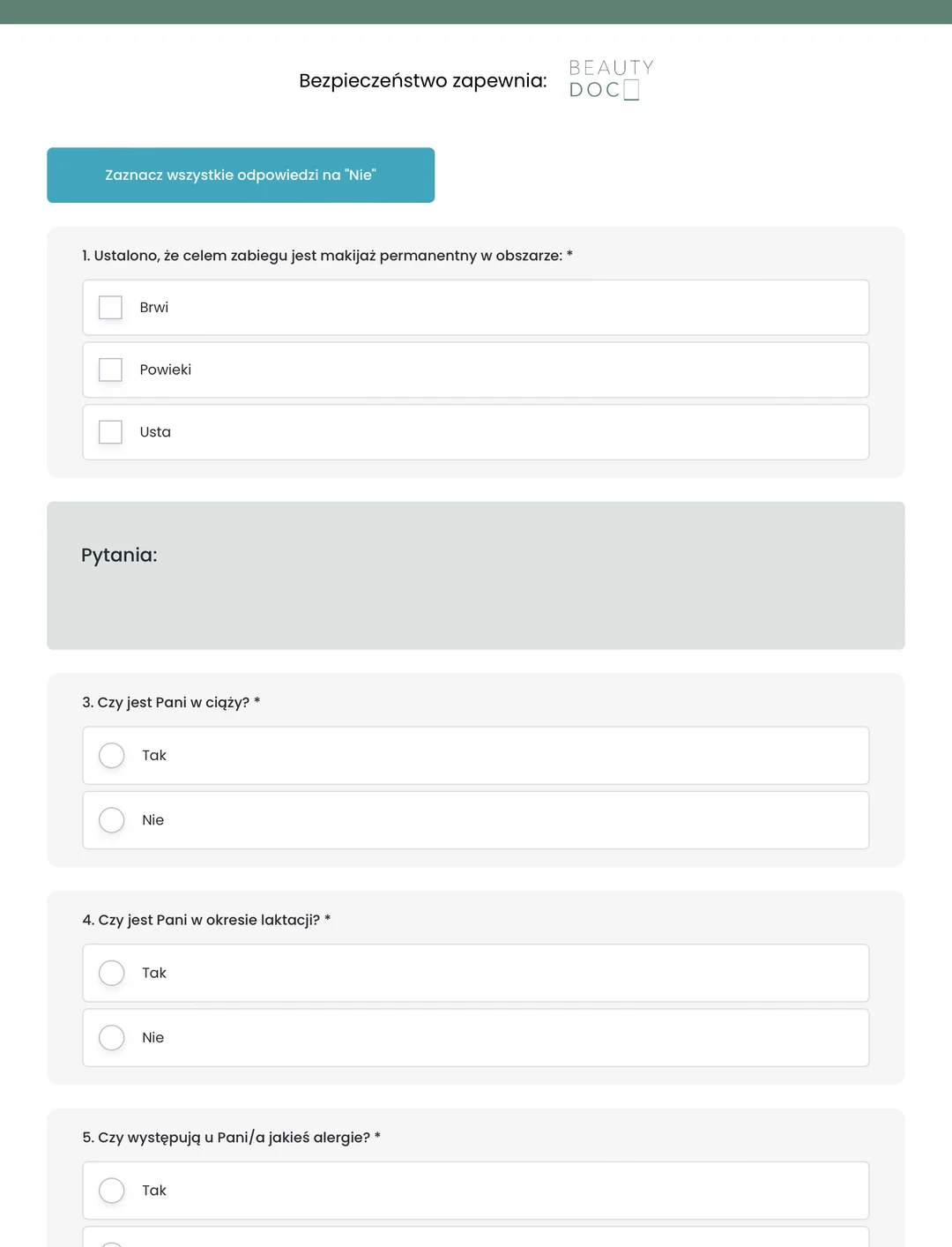Click the Brwi option row
This screenshot has height=1247, width=952.
(476, 308)
